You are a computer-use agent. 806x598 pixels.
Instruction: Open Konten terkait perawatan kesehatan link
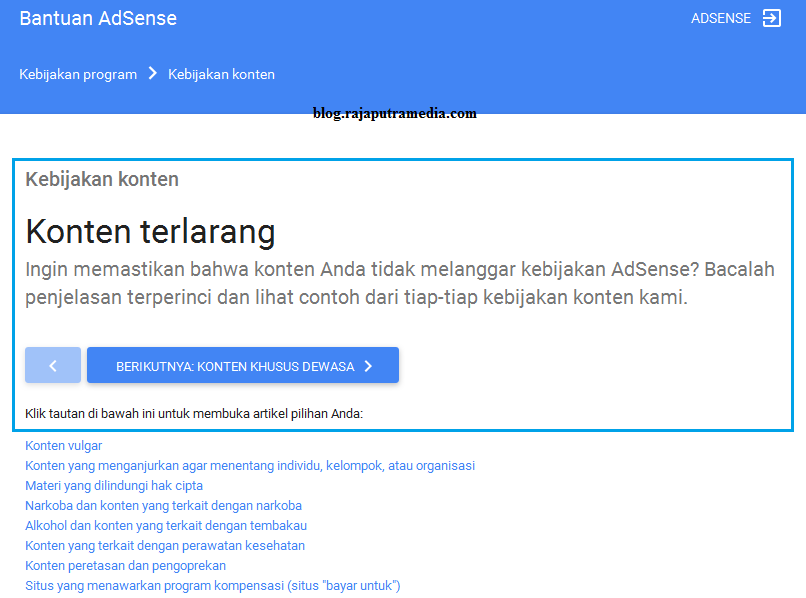coord(165,546)
